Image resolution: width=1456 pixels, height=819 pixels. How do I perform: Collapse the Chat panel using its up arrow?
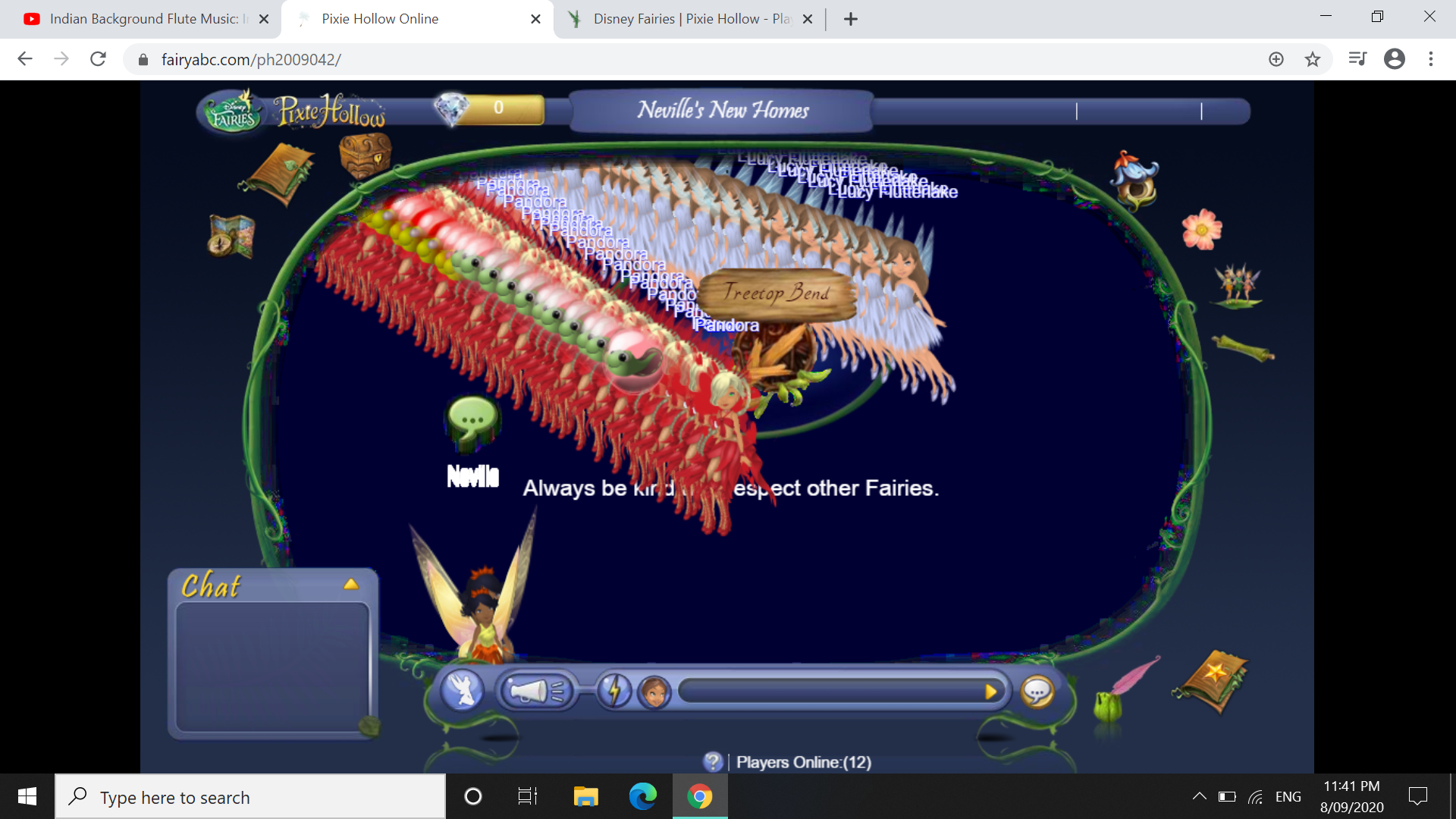(350, 583)
